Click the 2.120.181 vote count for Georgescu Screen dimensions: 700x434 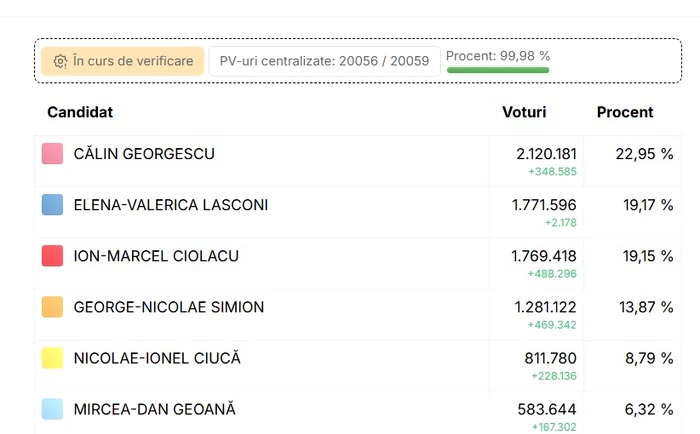pos(546,154)
